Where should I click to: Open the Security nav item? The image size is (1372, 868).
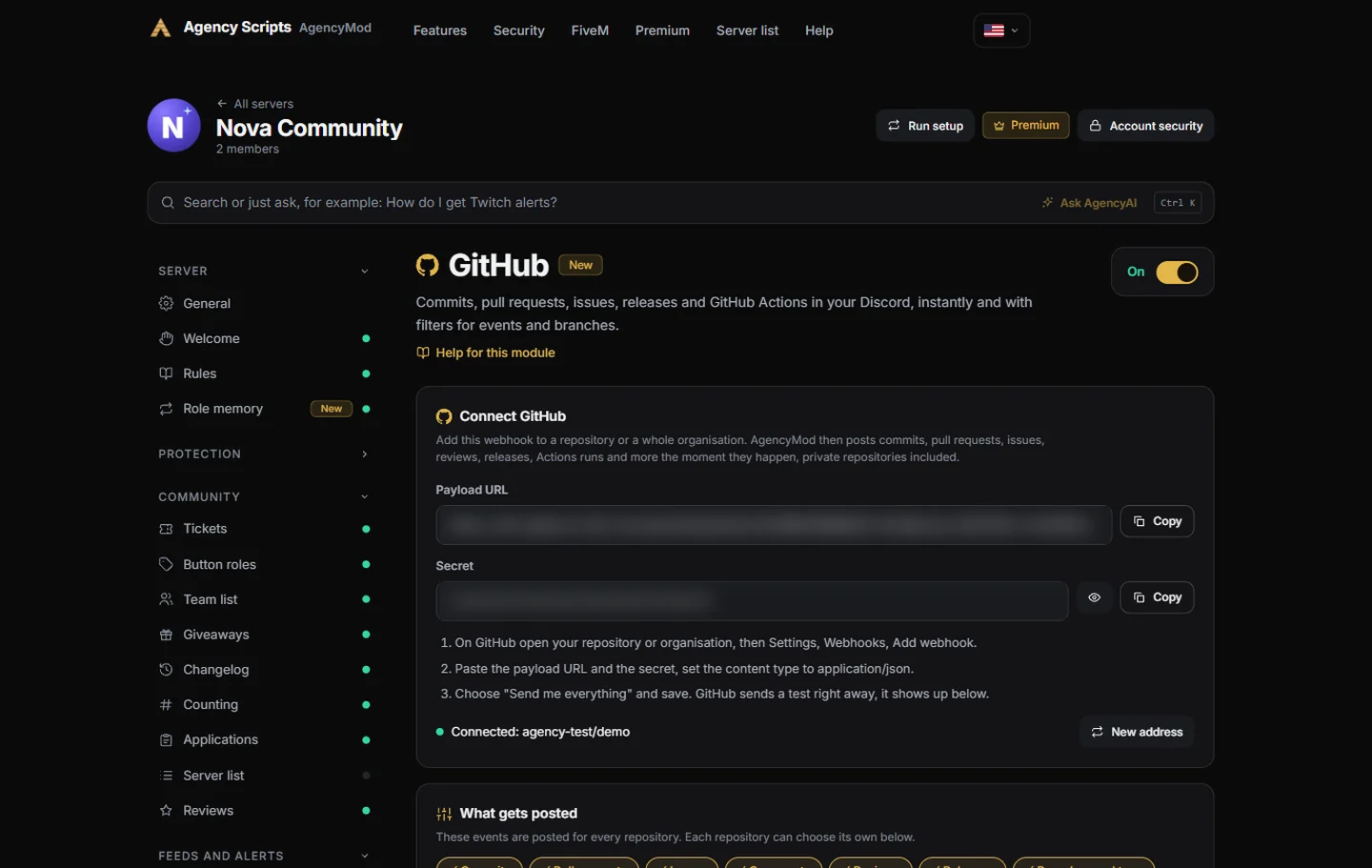tap(519, 30)
